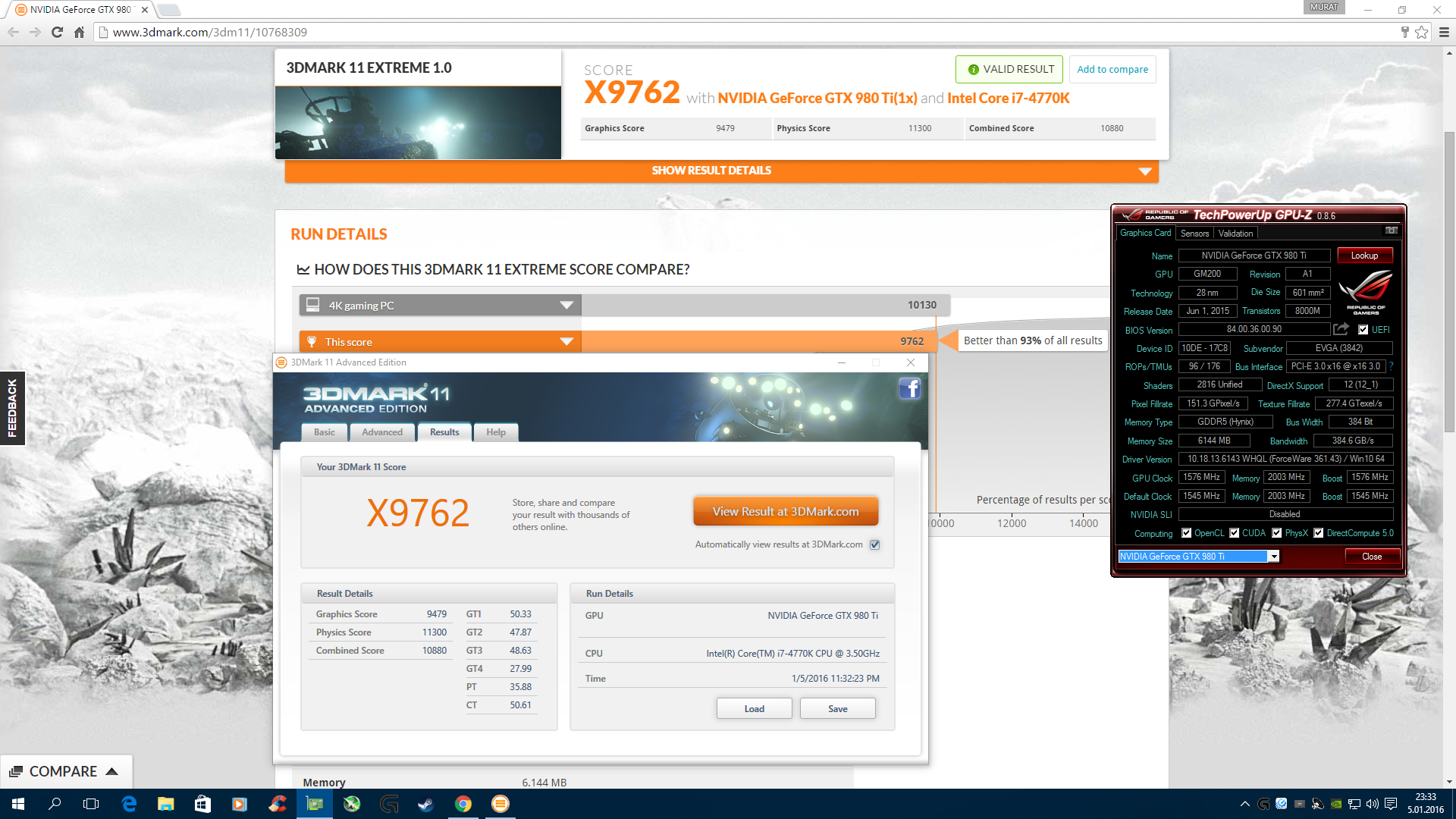Bookmark this page with the star icon
Image resolution: width=1456 pixels, height=819 pixels.
pyautogui.click(x=1421, y=32)
